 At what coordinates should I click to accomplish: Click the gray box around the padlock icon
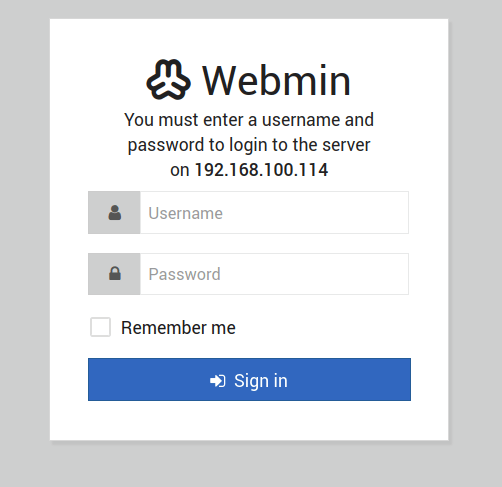[x=114, y=274]
